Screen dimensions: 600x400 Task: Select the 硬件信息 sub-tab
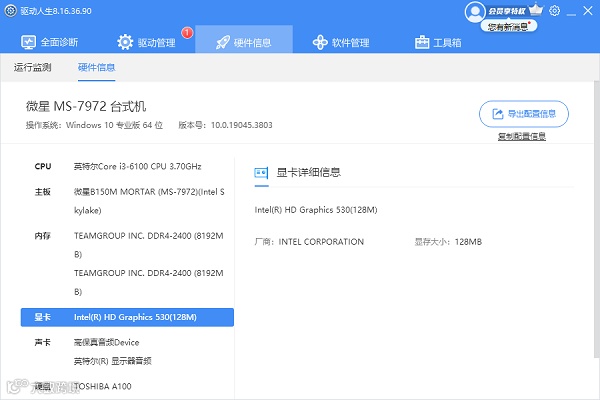[x=96, y=67]
